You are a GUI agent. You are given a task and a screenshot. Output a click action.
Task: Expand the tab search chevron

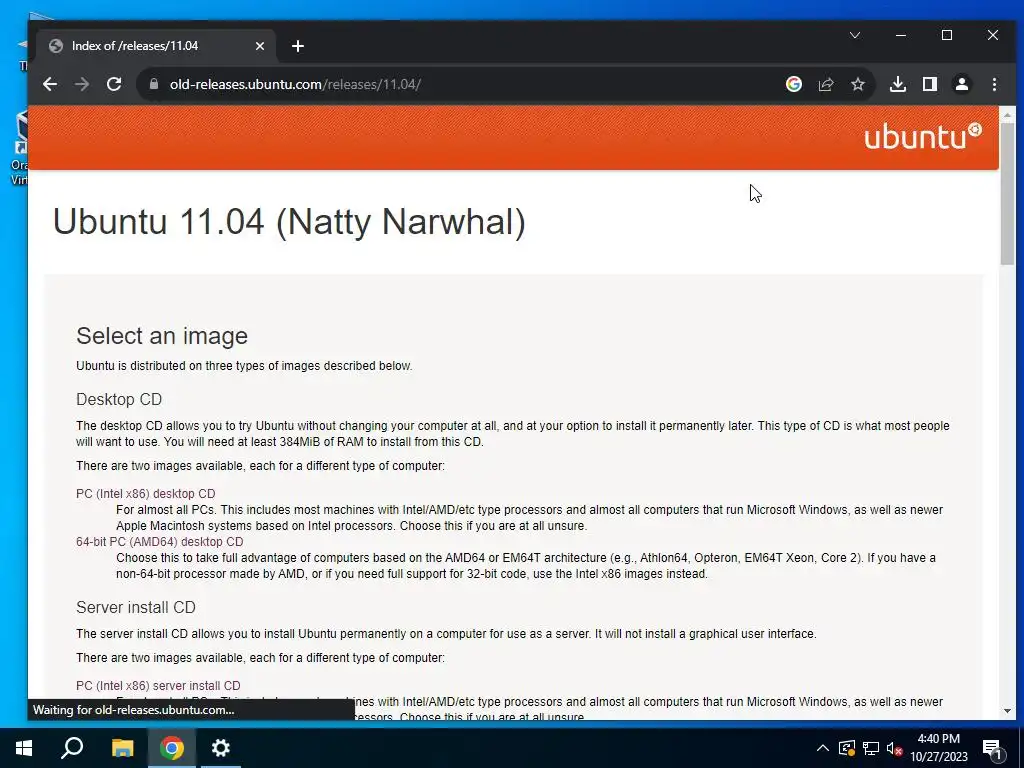pos(855,35)
